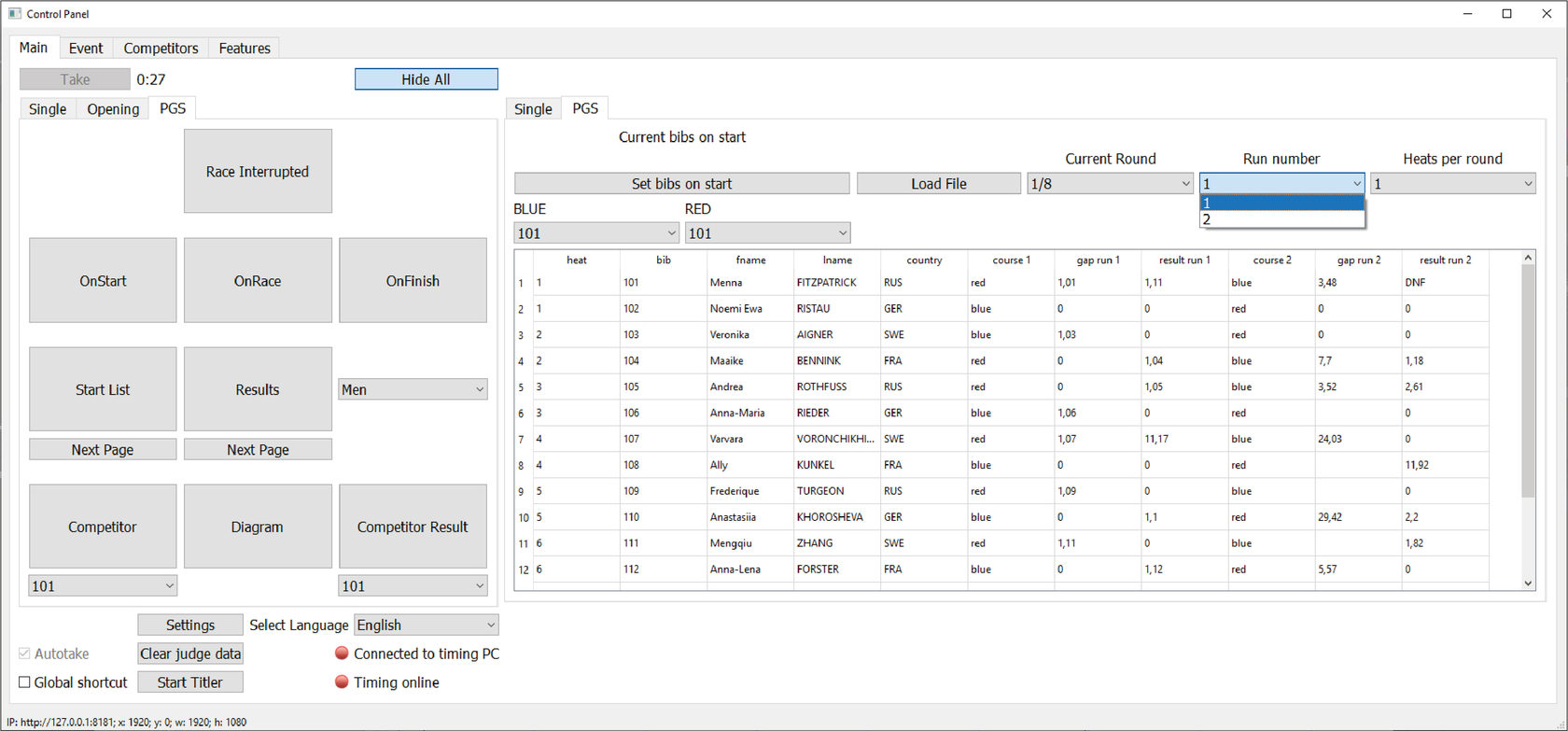Select the DNF result cell

[x=1445, y=282]
